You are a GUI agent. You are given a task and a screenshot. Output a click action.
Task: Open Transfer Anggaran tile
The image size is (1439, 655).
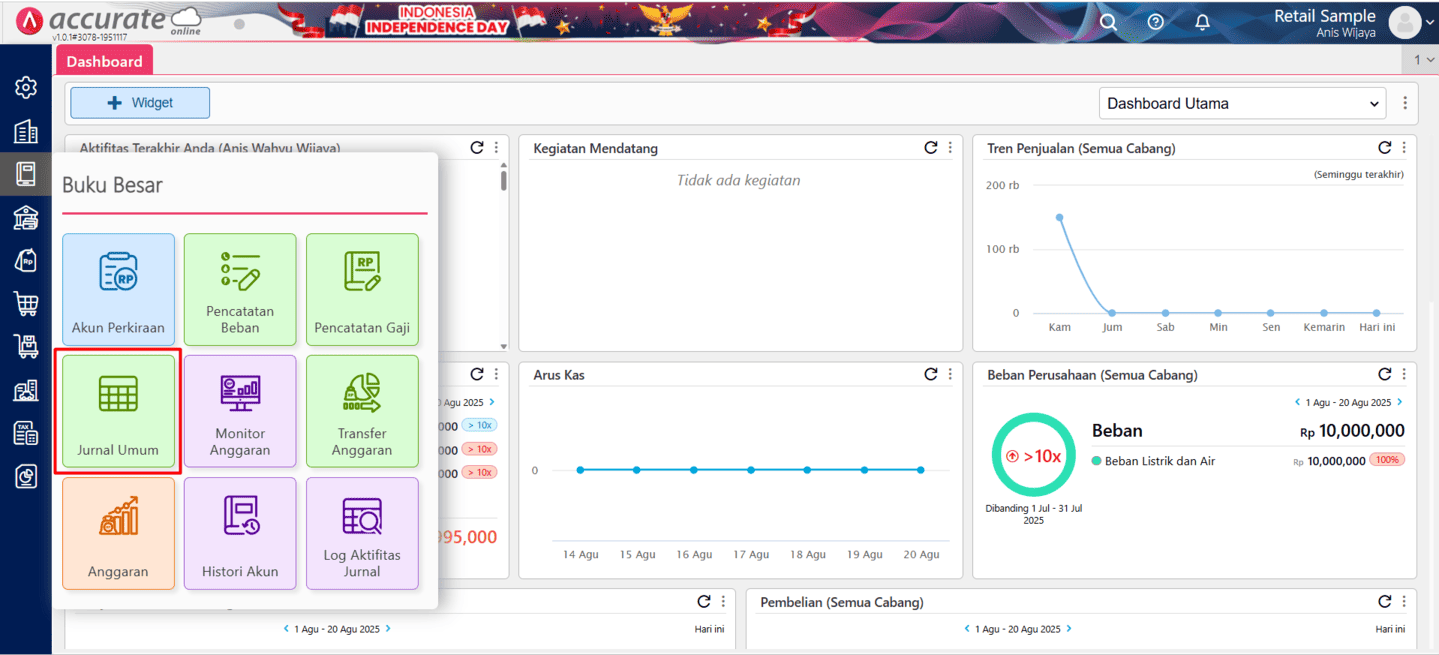362,412
